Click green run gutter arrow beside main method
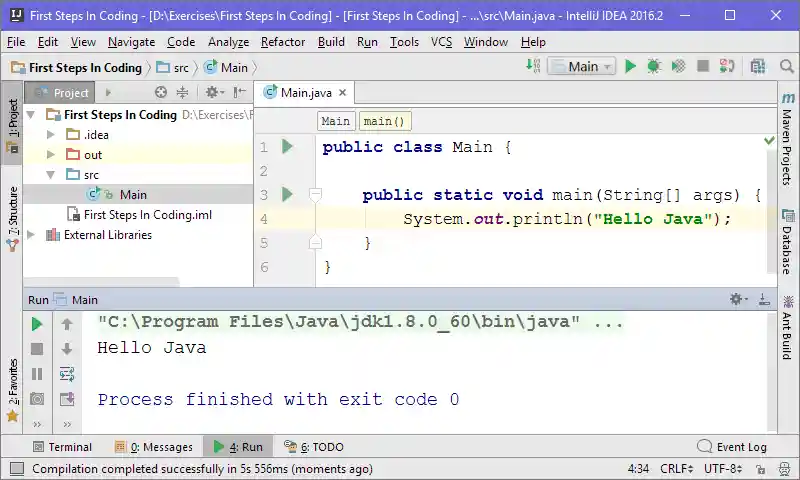This screenshot has height=480, width=800. (x=288, y=195)
